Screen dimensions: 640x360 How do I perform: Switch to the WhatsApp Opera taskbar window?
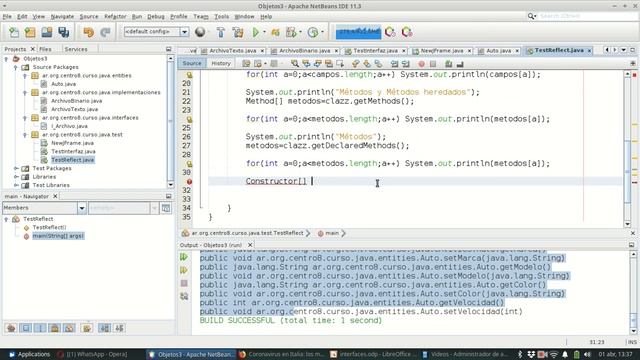click(x=93, y=354)
